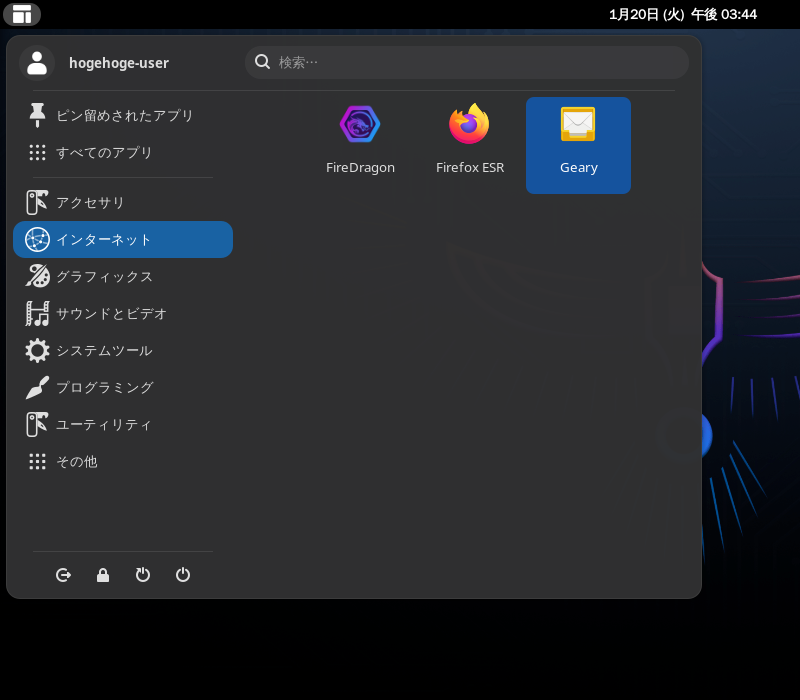This screenshot has height=700, width=800.
Task: Click in the 検索 search field
Action: [467, 62]
